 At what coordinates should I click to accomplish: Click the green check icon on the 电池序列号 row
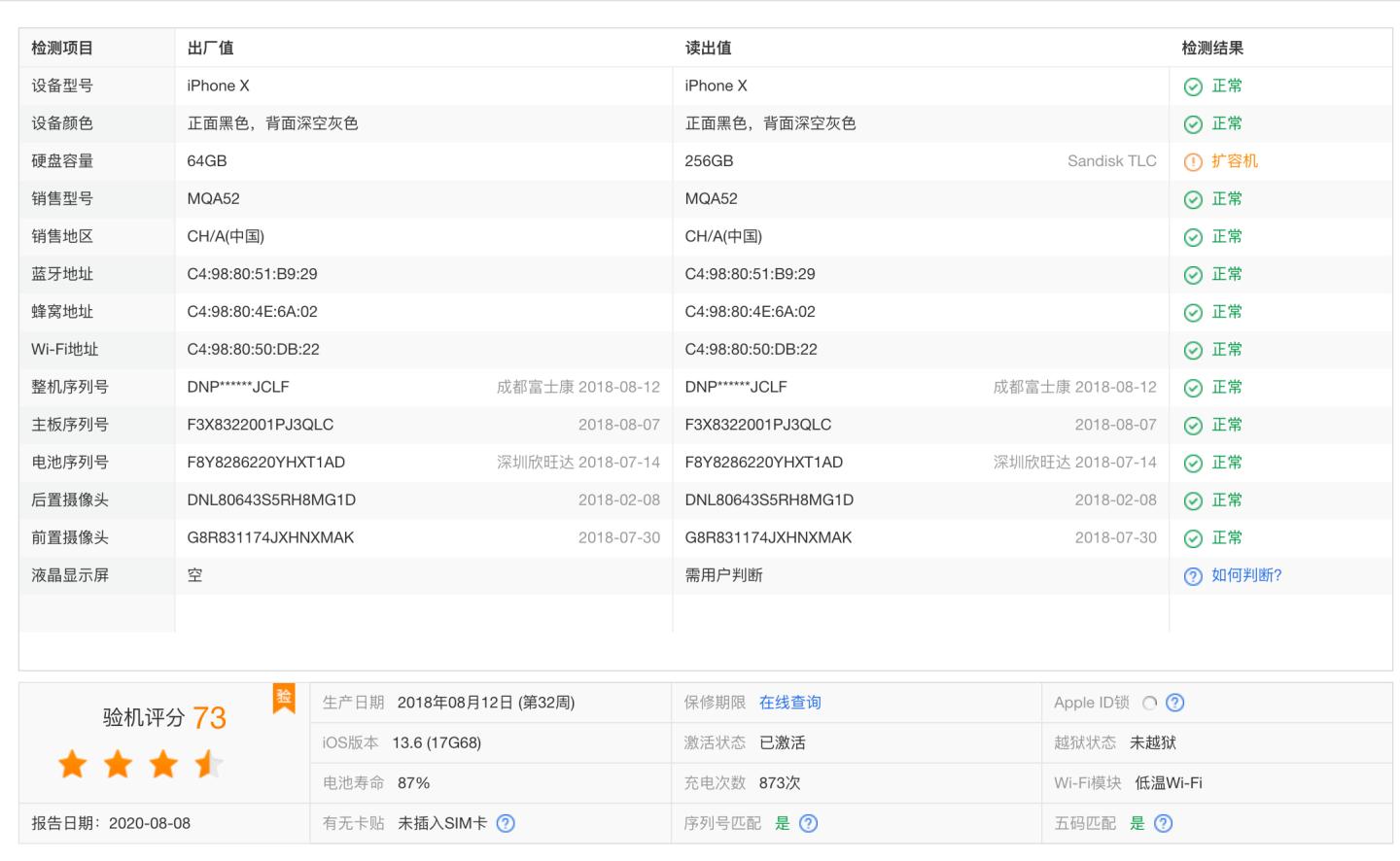click(1194, 463)
